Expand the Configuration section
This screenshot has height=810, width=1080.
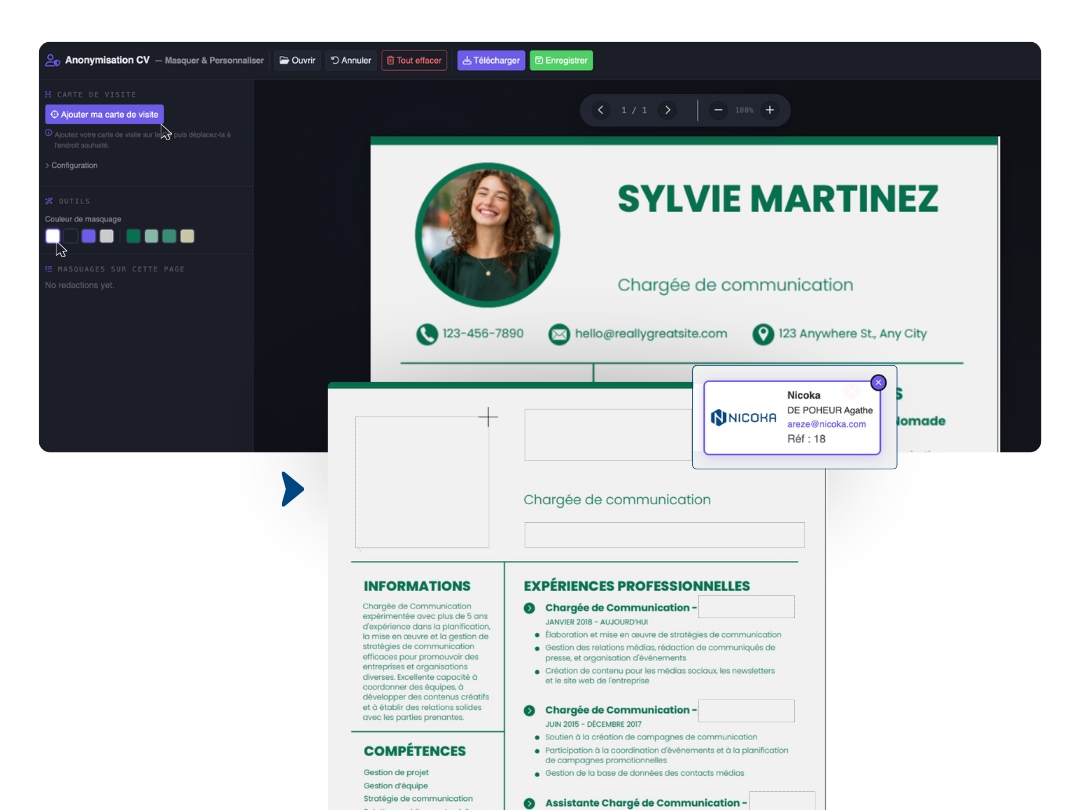[72, 165]
